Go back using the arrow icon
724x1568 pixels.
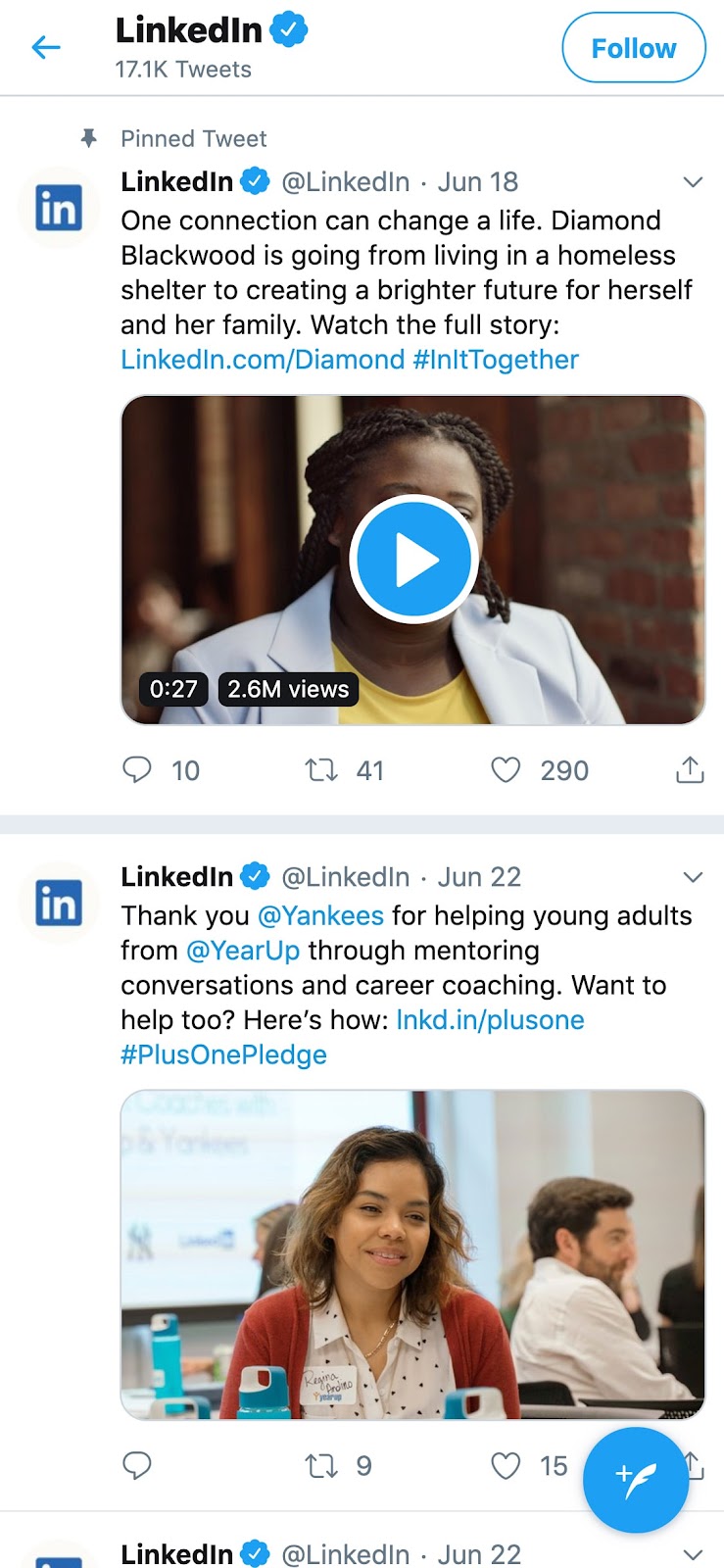46,47
